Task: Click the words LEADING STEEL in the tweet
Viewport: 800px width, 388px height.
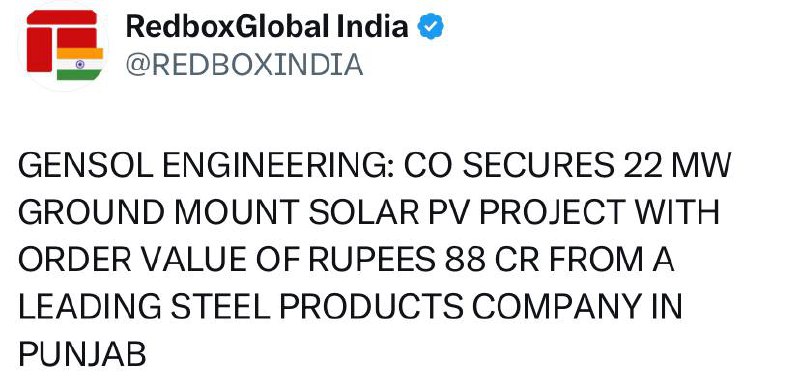Action: (x=144, y=306)
